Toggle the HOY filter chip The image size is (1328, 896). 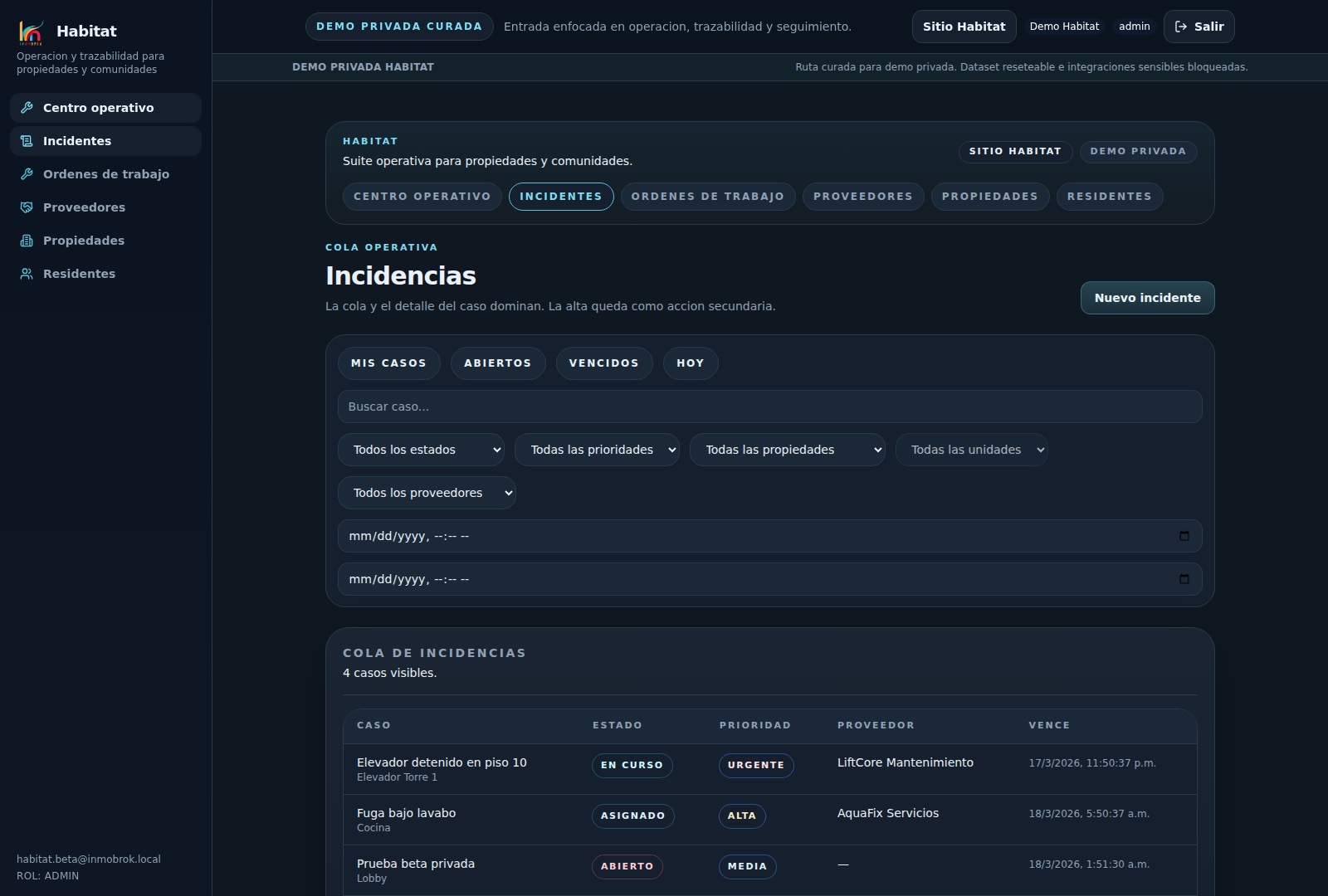point(690,363)
